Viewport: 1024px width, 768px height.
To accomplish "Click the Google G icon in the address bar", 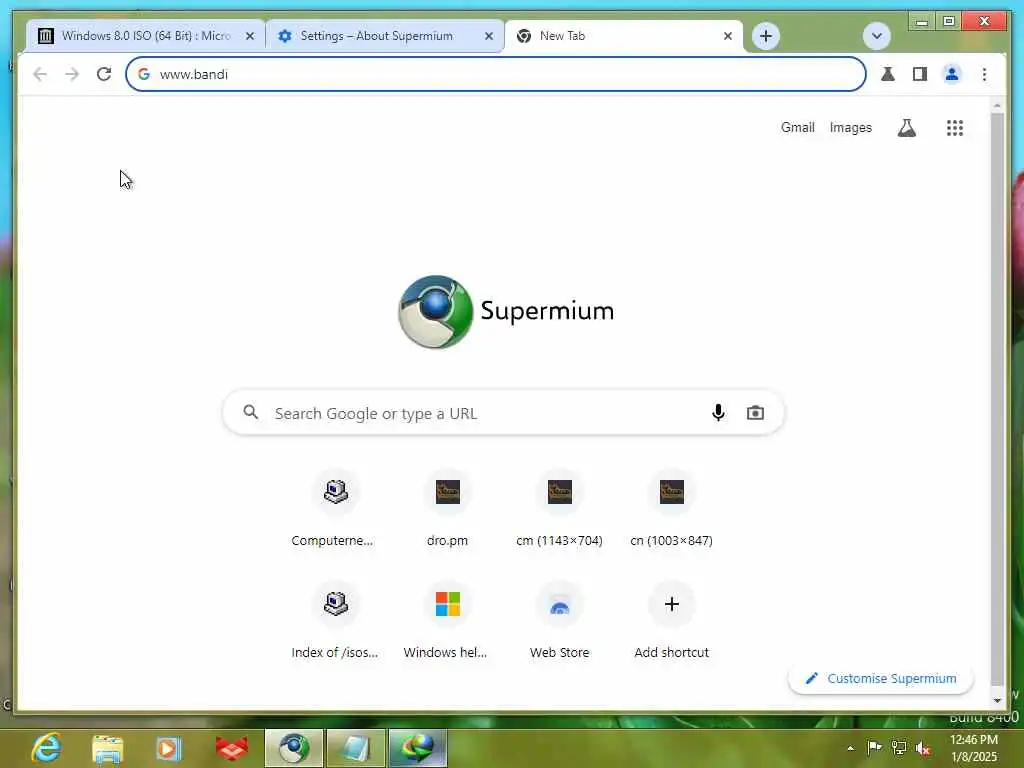I will (144, 74).
